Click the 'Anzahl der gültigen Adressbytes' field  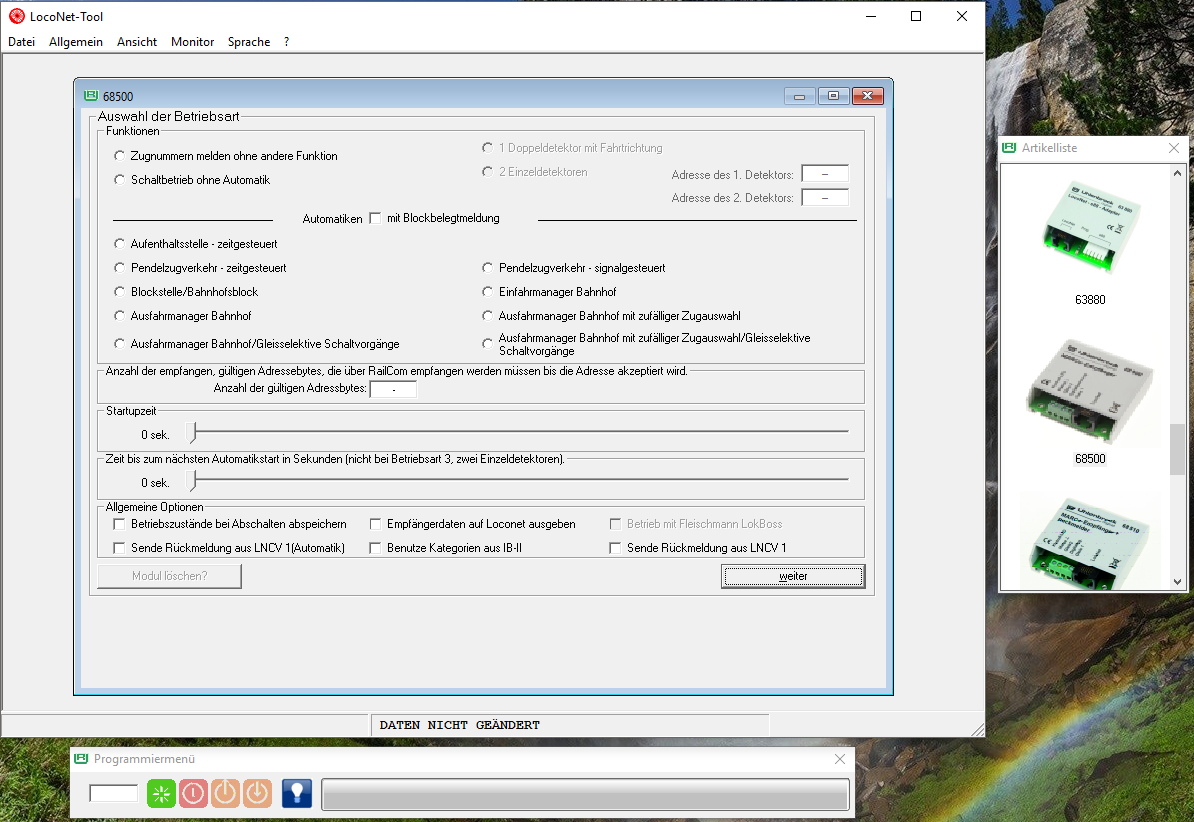[x=392, y=388]
